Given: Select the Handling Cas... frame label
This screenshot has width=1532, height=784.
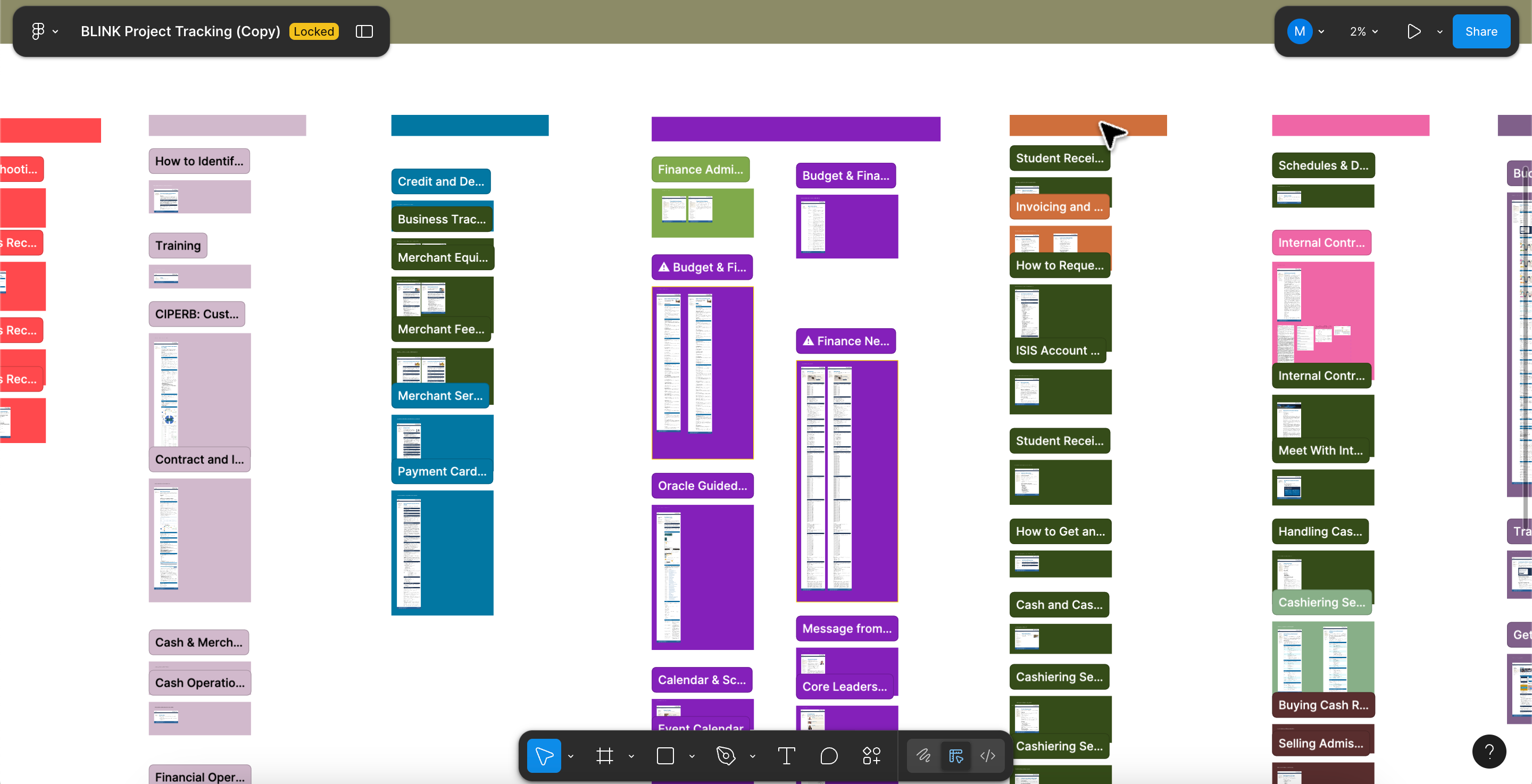Looking at the screenshot, I should (x=1320, y=531).
